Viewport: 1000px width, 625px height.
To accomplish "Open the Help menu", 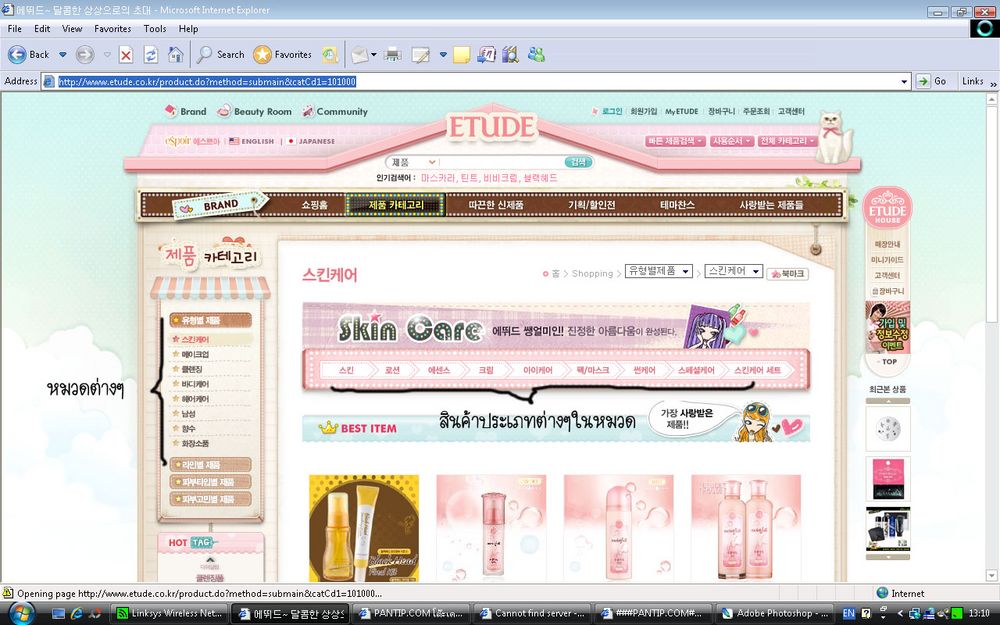I will click(188, 29).
